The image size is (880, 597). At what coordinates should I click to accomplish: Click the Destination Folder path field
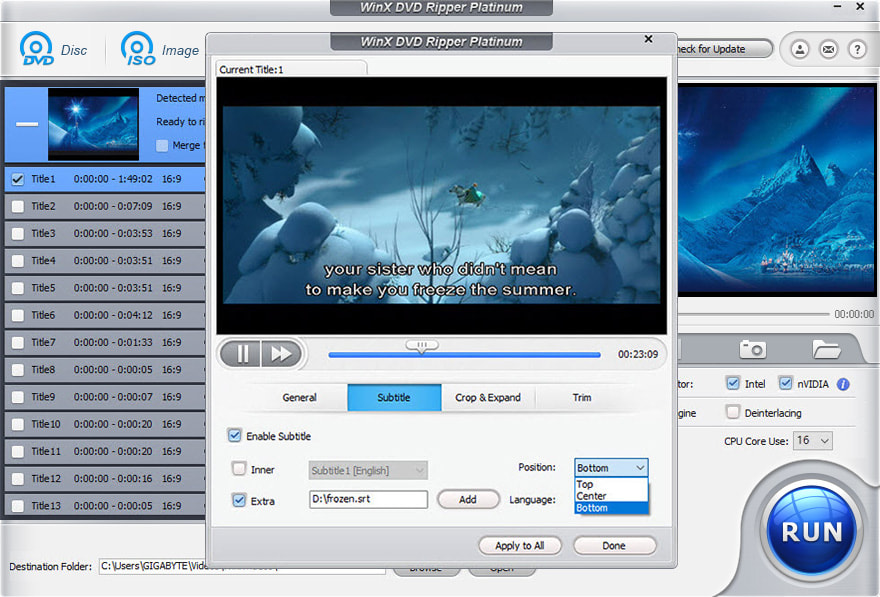(x=242, y=566)
